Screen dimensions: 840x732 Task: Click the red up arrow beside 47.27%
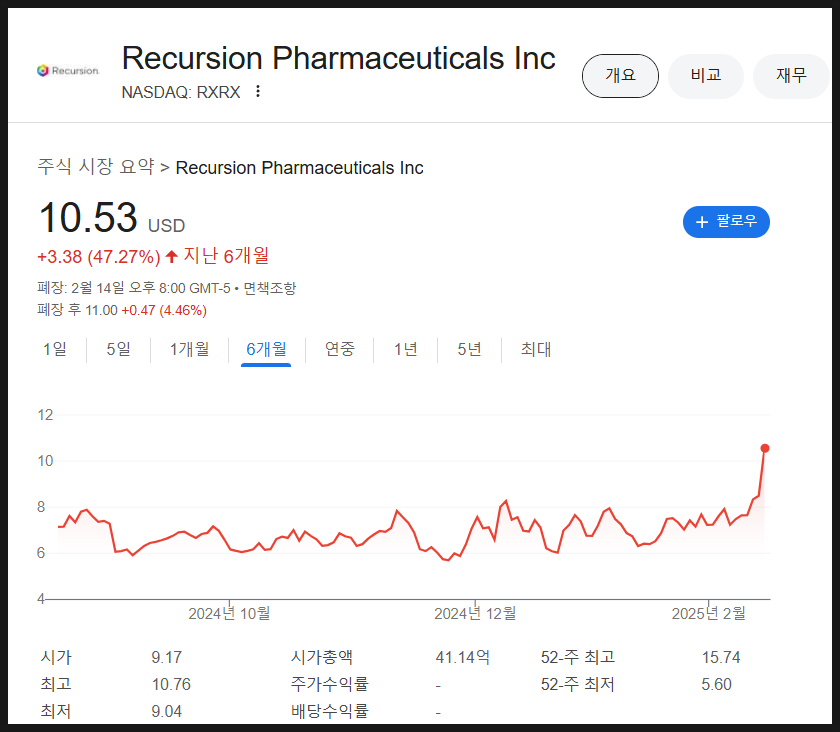tap(172, 257)
